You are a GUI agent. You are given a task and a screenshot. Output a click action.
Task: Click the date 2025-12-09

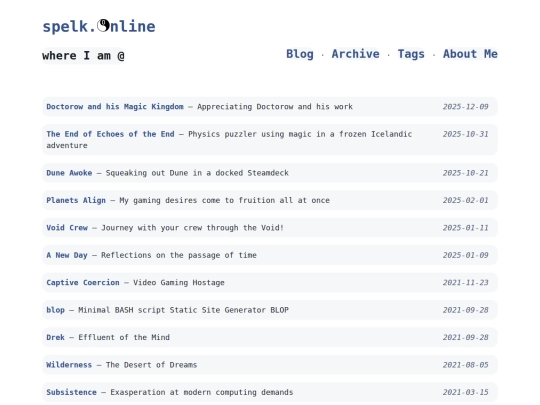[466, 107]
